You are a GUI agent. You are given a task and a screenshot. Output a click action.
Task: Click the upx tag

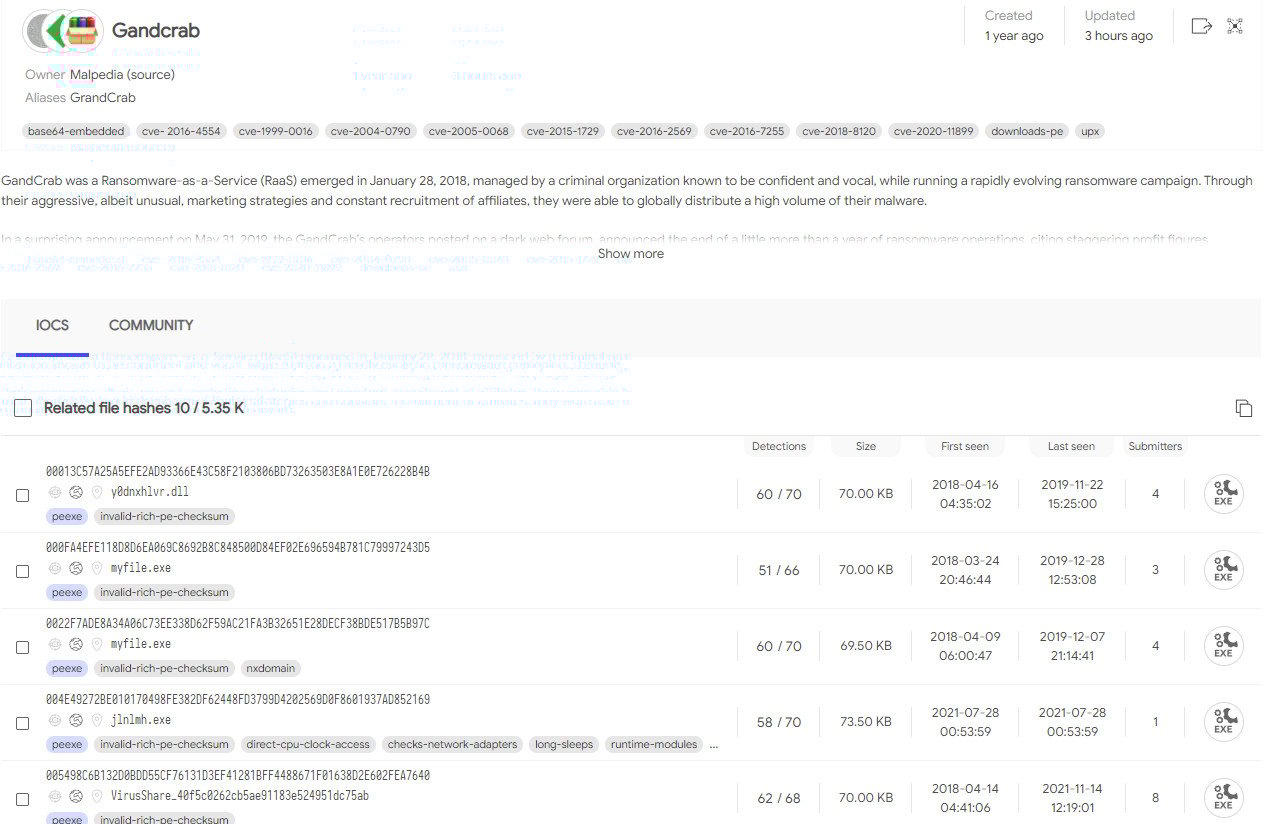(x=1090, y=131)
